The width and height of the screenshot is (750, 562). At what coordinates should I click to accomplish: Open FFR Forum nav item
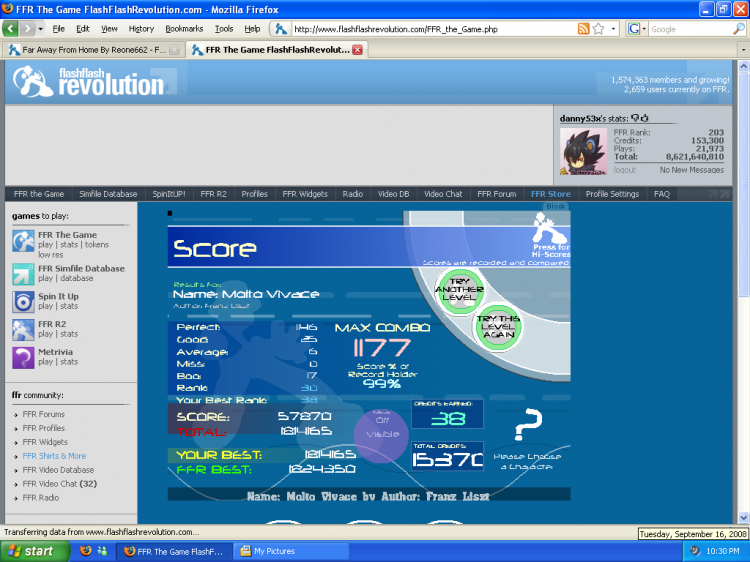tap(496, 194)
